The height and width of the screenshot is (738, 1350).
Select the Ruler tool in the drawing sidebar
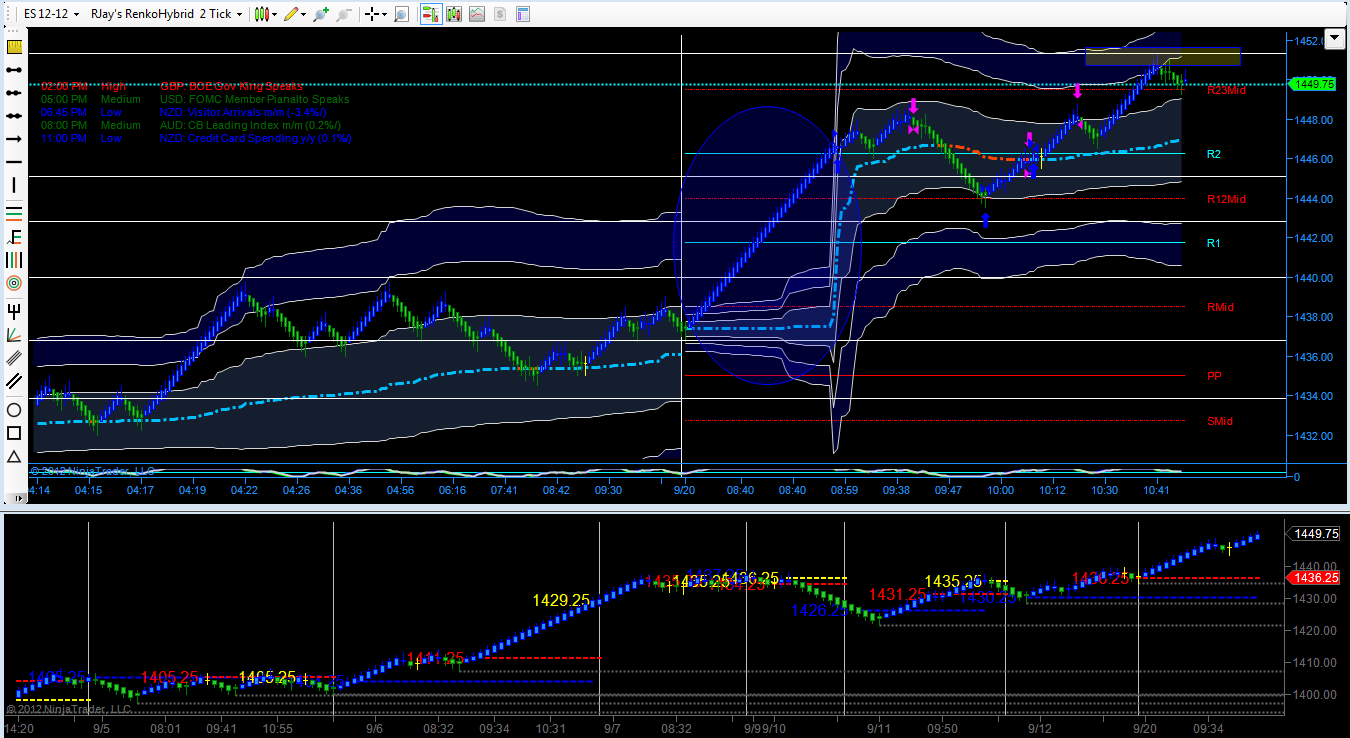[x=14, y=47]
